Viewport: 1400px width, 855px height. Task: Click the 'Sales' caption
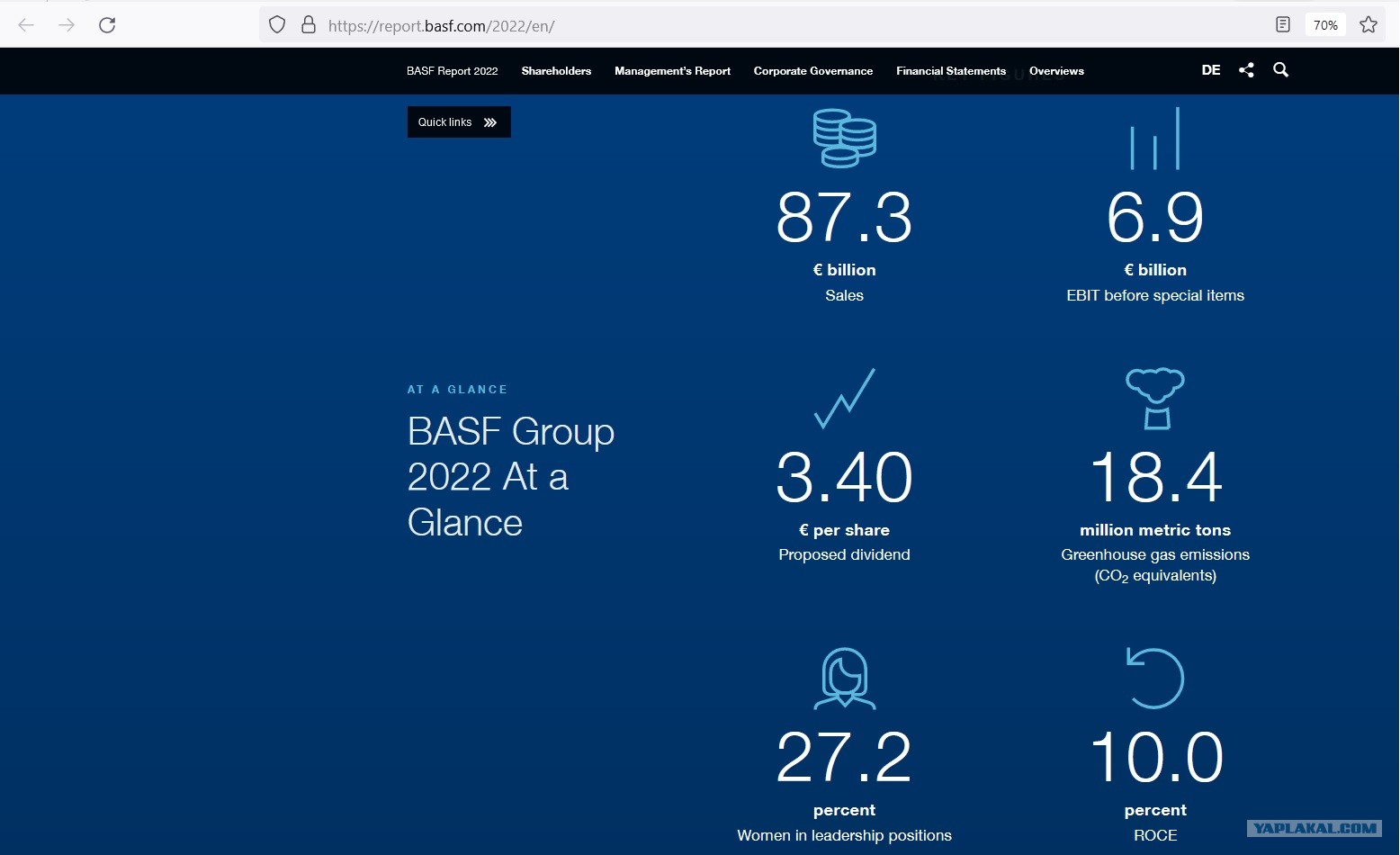coord(845,295)
